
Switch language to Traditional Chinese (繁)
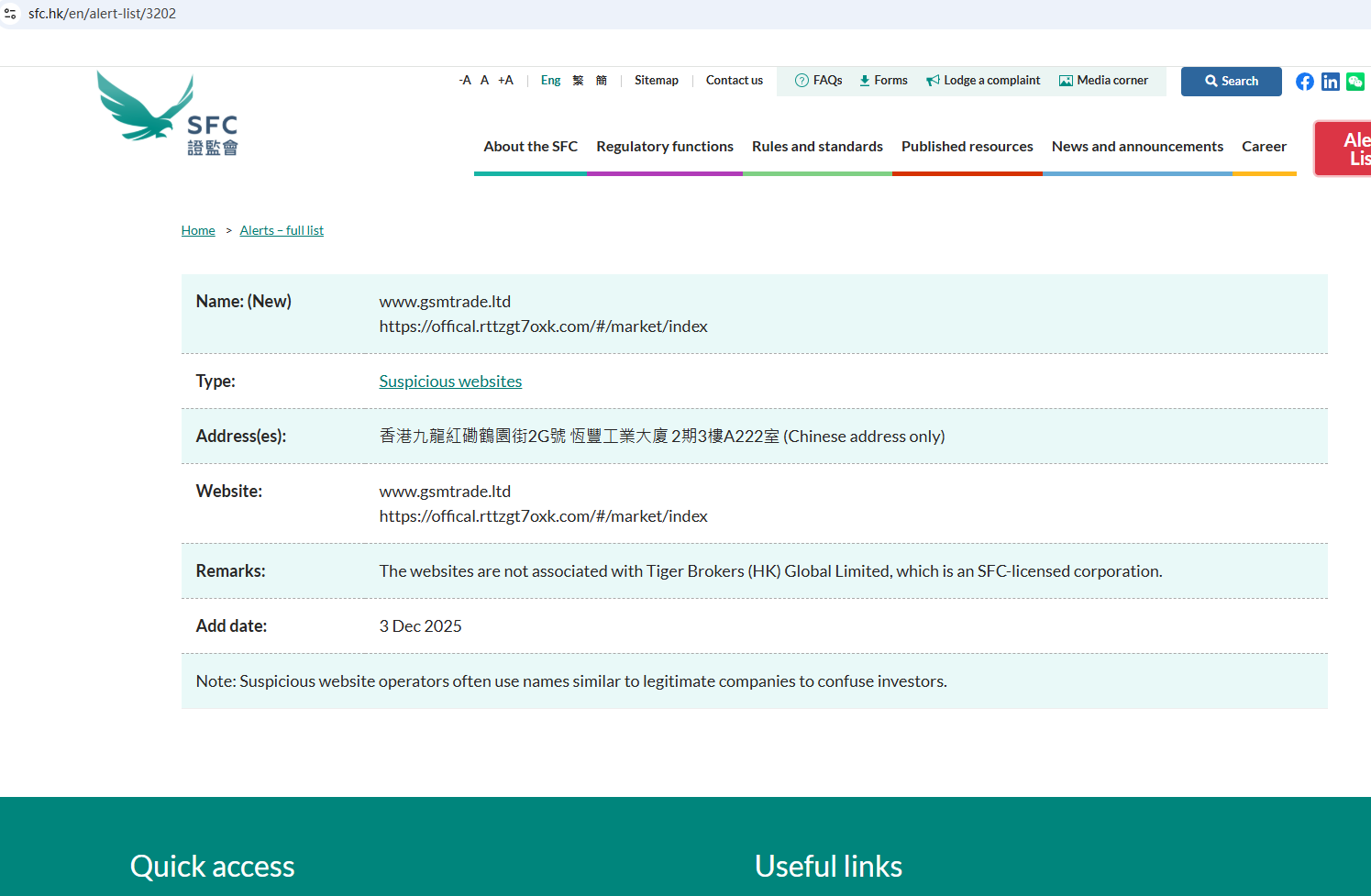[578, 81]
